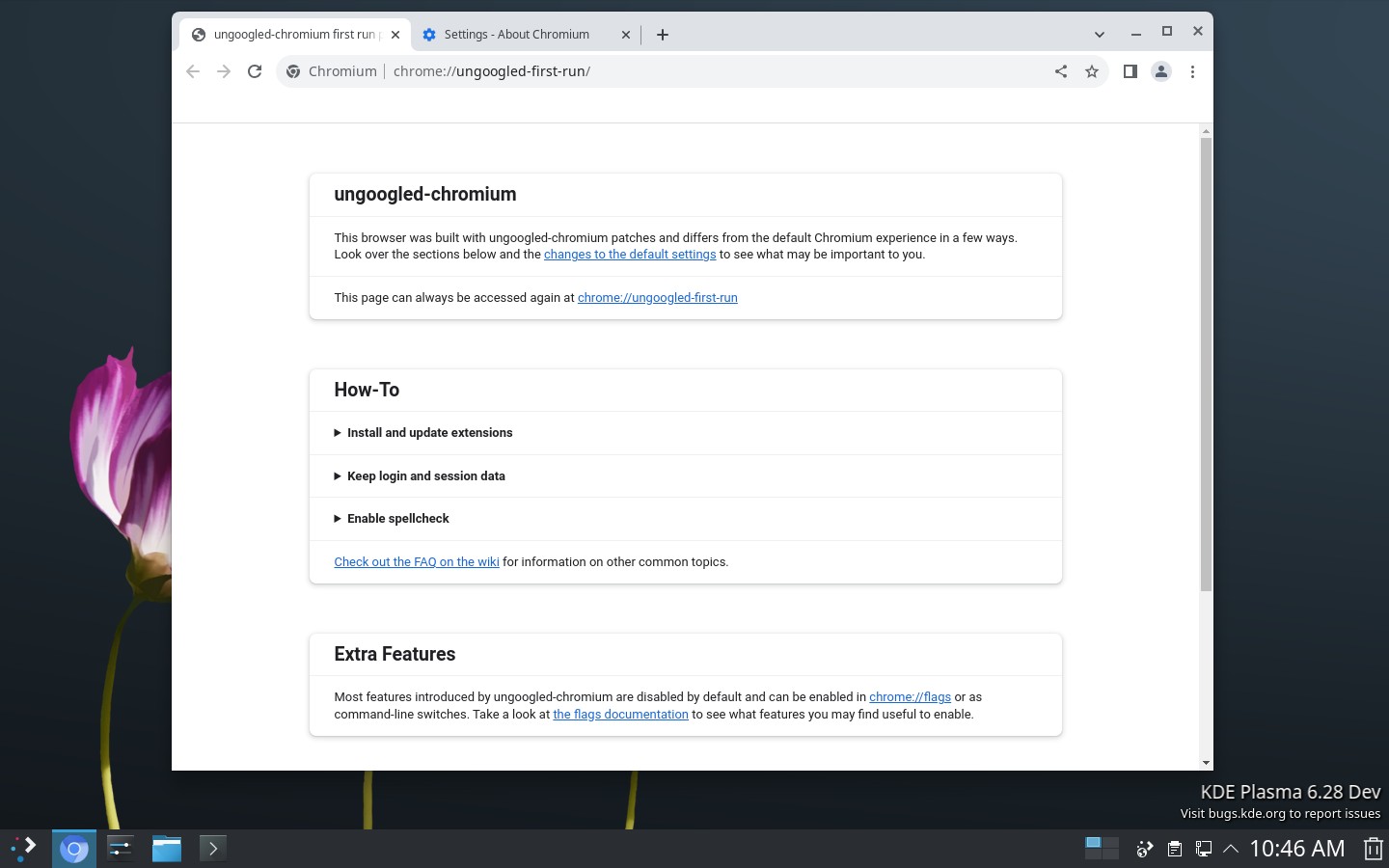The image size is (1389, 868).
Task: Open the clipboard tray icon
Action: click(1175, 849)
